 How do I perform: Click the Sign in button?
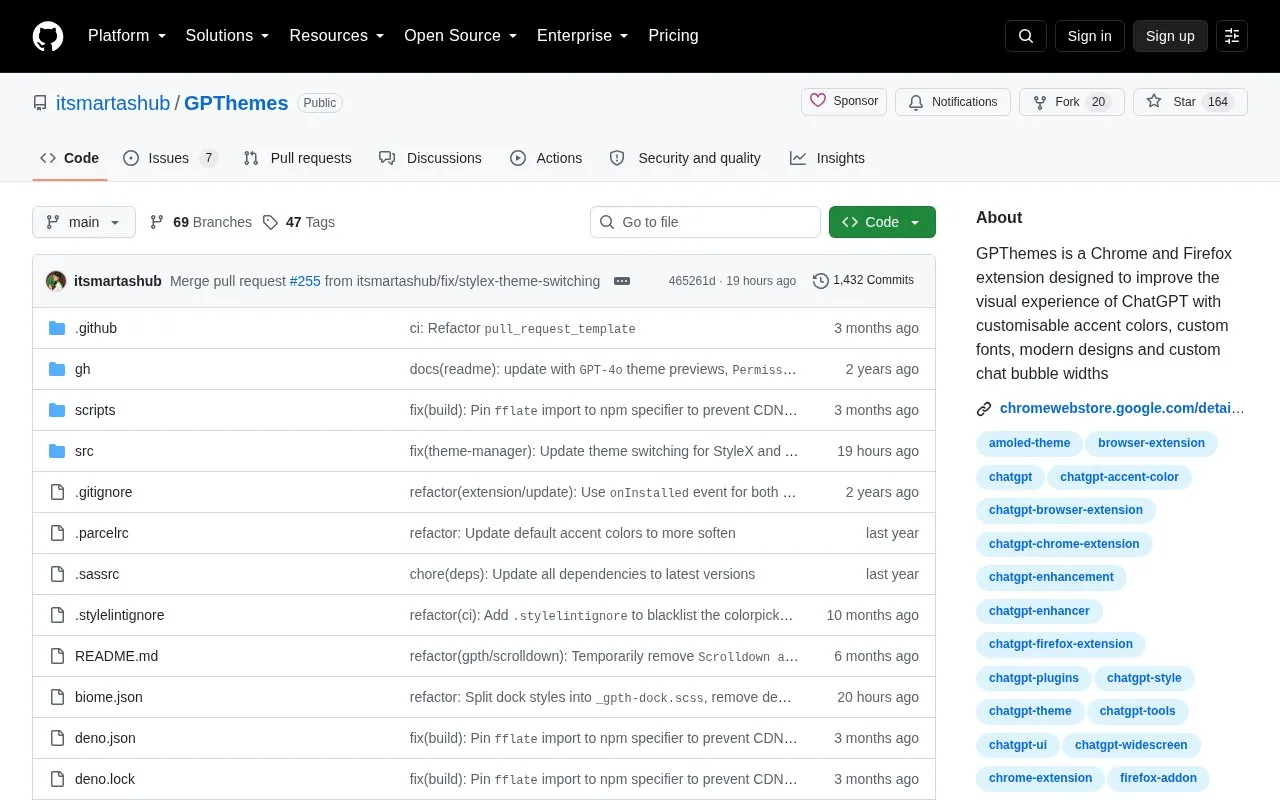1089,36
